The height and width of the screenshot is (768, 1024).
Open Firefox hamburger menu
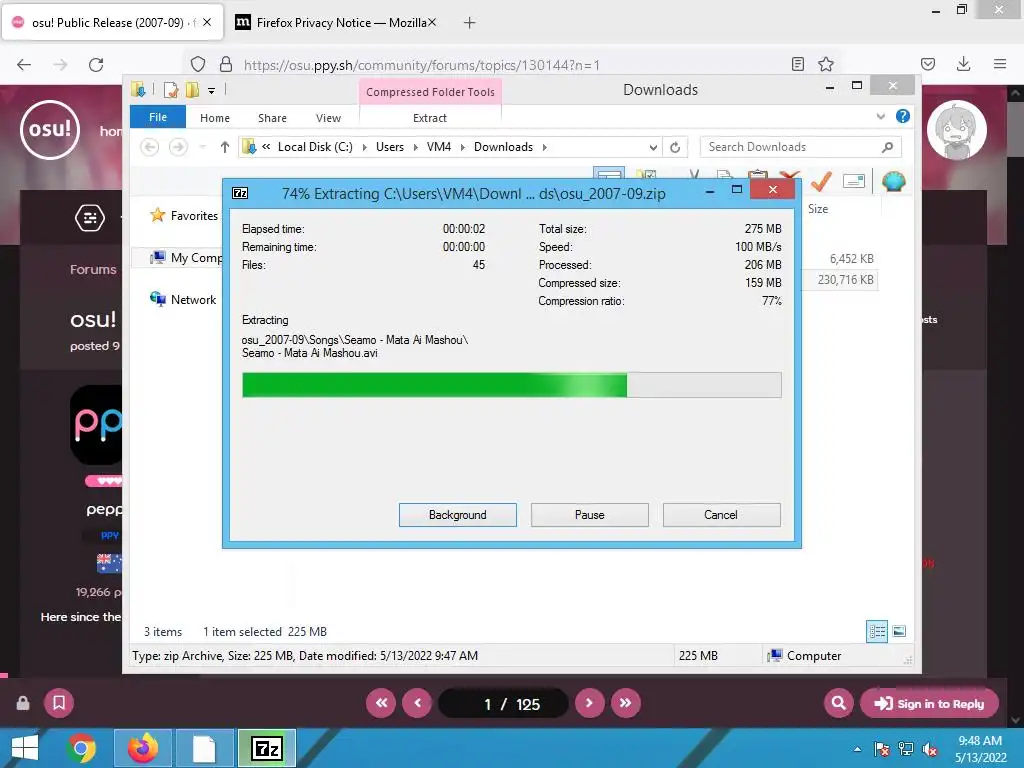[x=1000, y=64]
